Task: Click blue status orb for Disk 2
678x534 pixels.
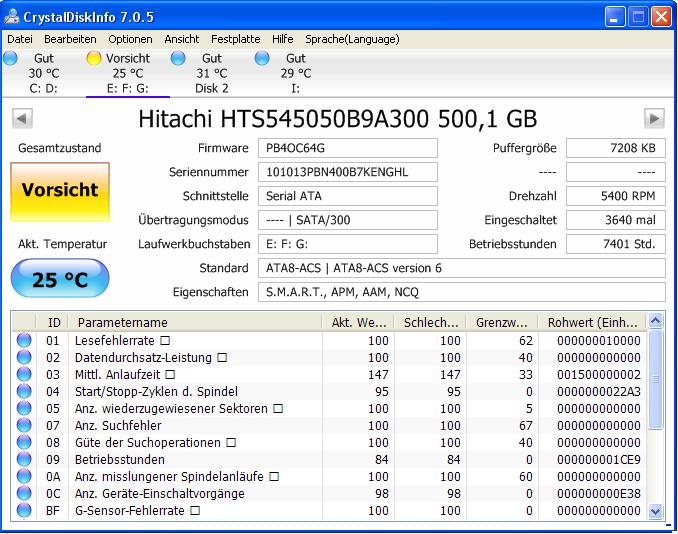Action: click(178, 58)
